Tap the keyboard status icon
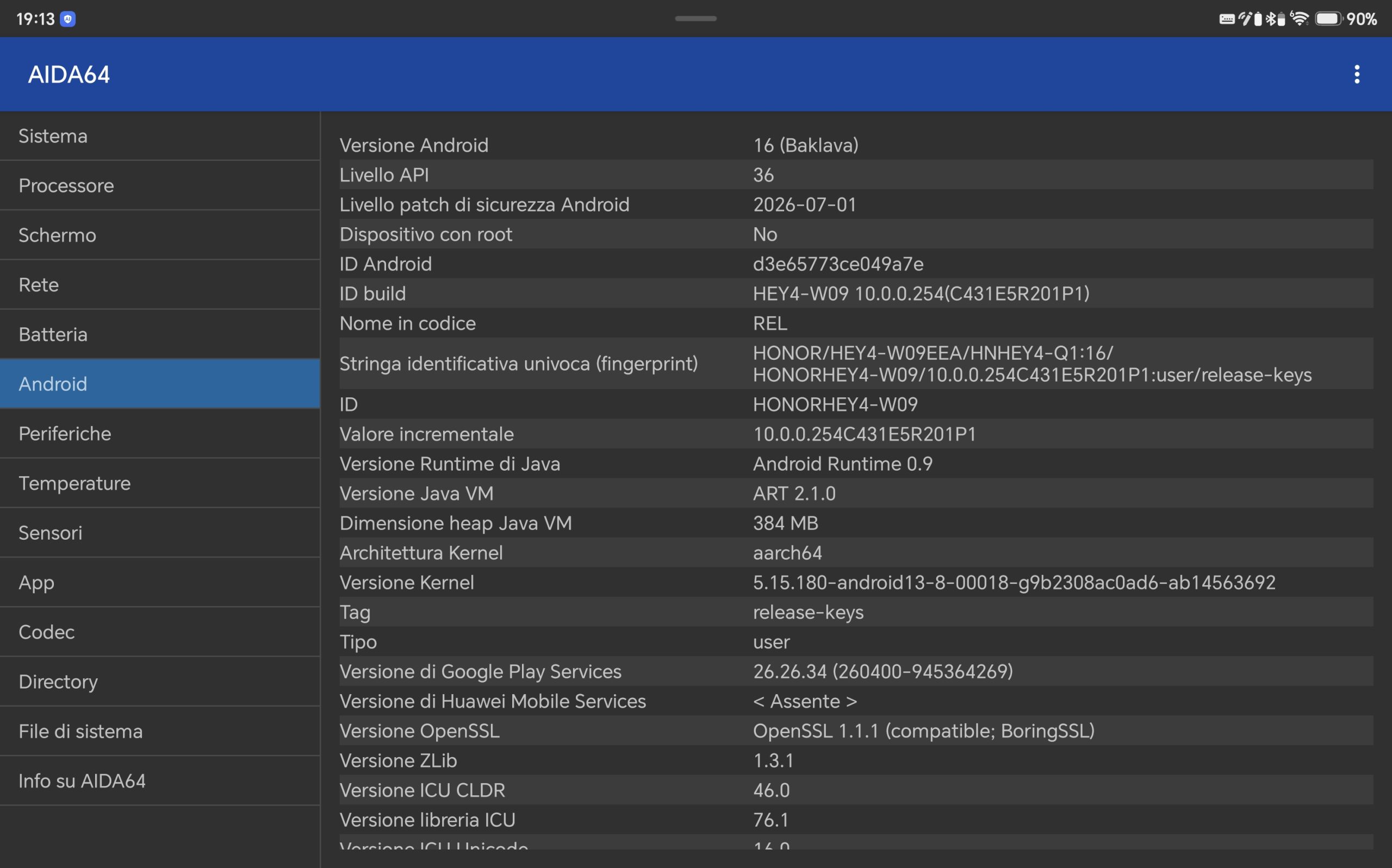This screenshot has height=868, width=1392. tap(1227, 19)
